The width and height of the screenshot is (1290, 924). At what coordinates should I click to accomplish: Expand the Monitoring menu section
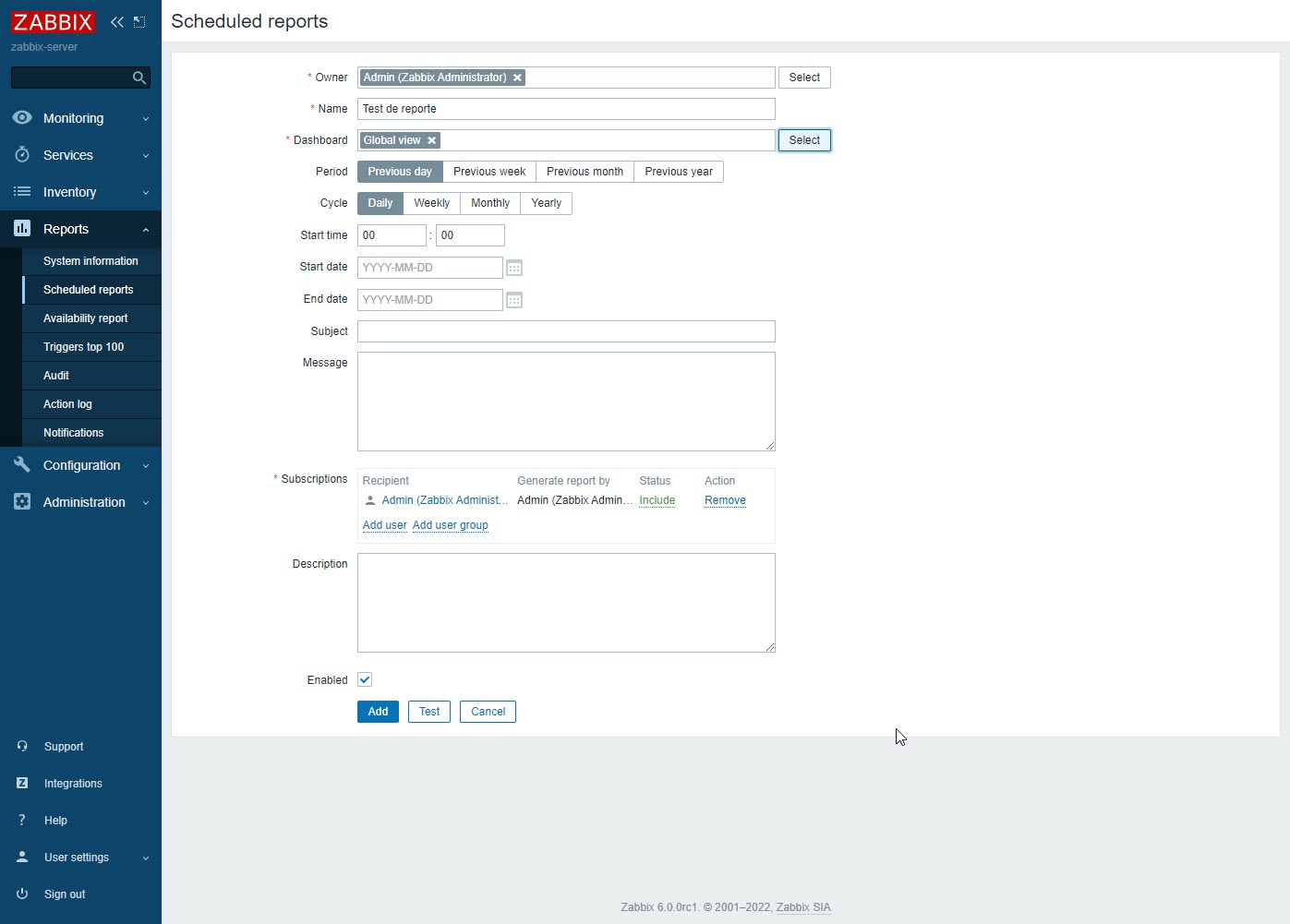80,118
